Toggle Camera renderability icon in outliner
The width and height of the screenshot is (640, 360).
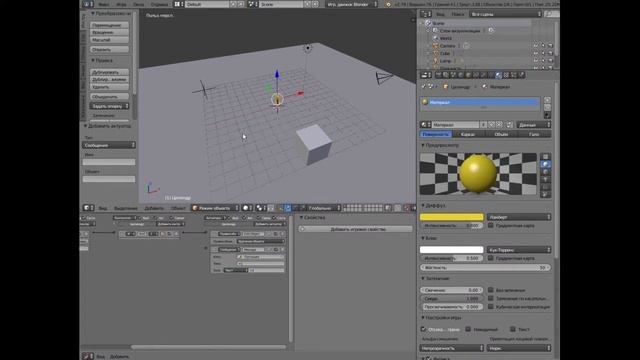tap(550, 46)
